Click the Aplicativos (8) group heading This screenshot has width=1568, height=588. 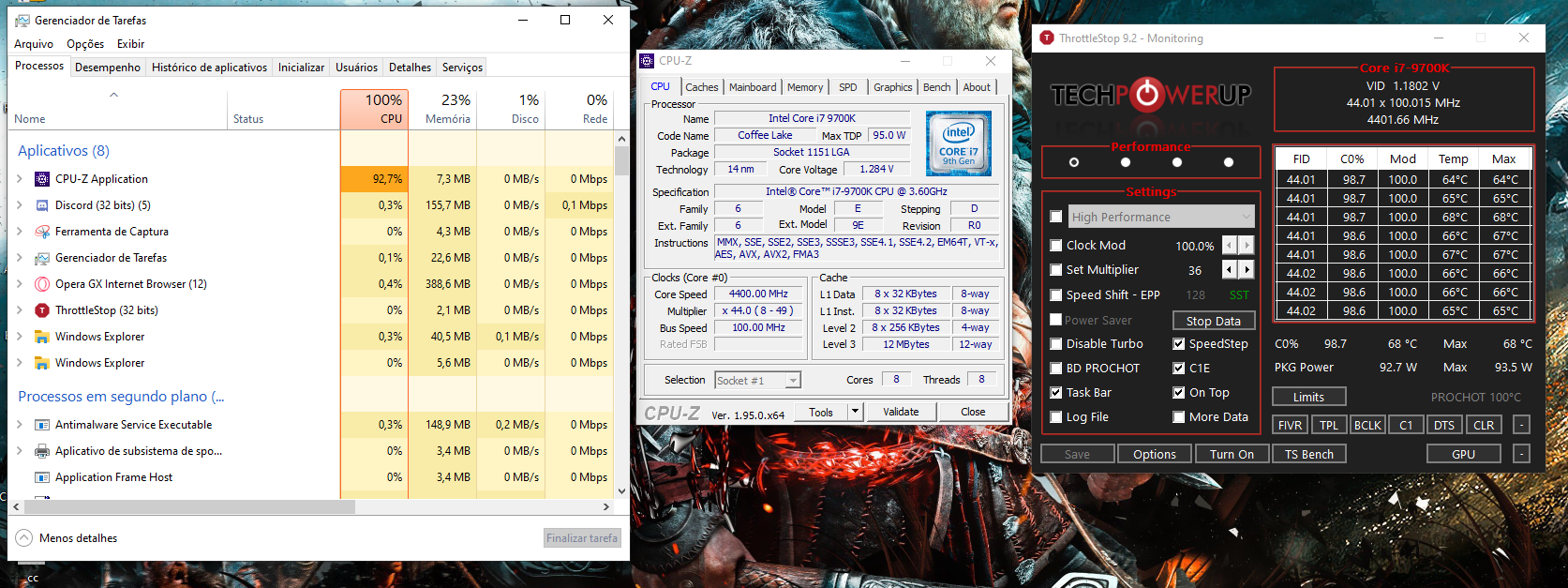click(64, 150)
